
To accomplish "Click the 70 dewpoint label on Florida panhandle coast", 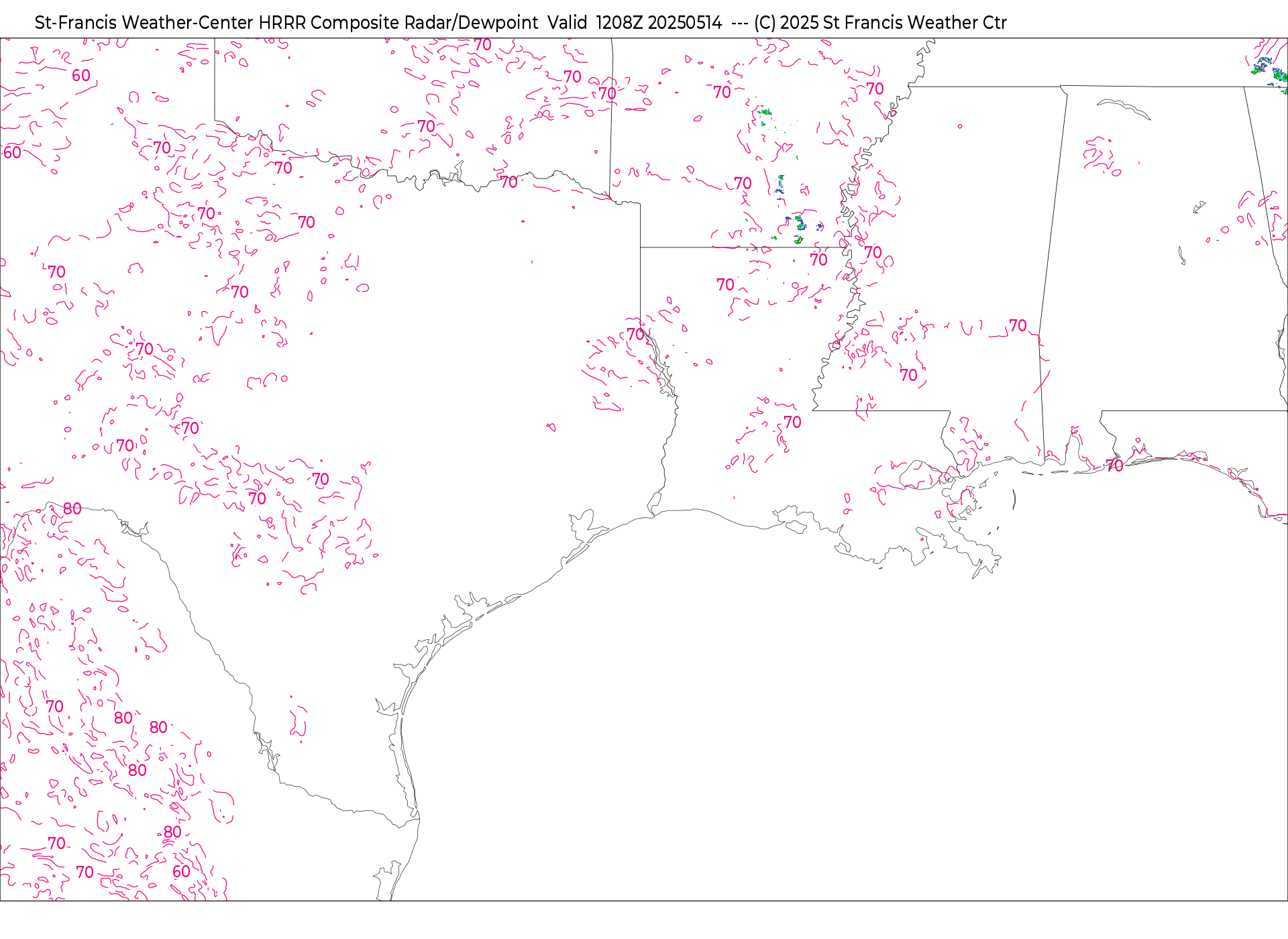I will (x=1114, y=465).
